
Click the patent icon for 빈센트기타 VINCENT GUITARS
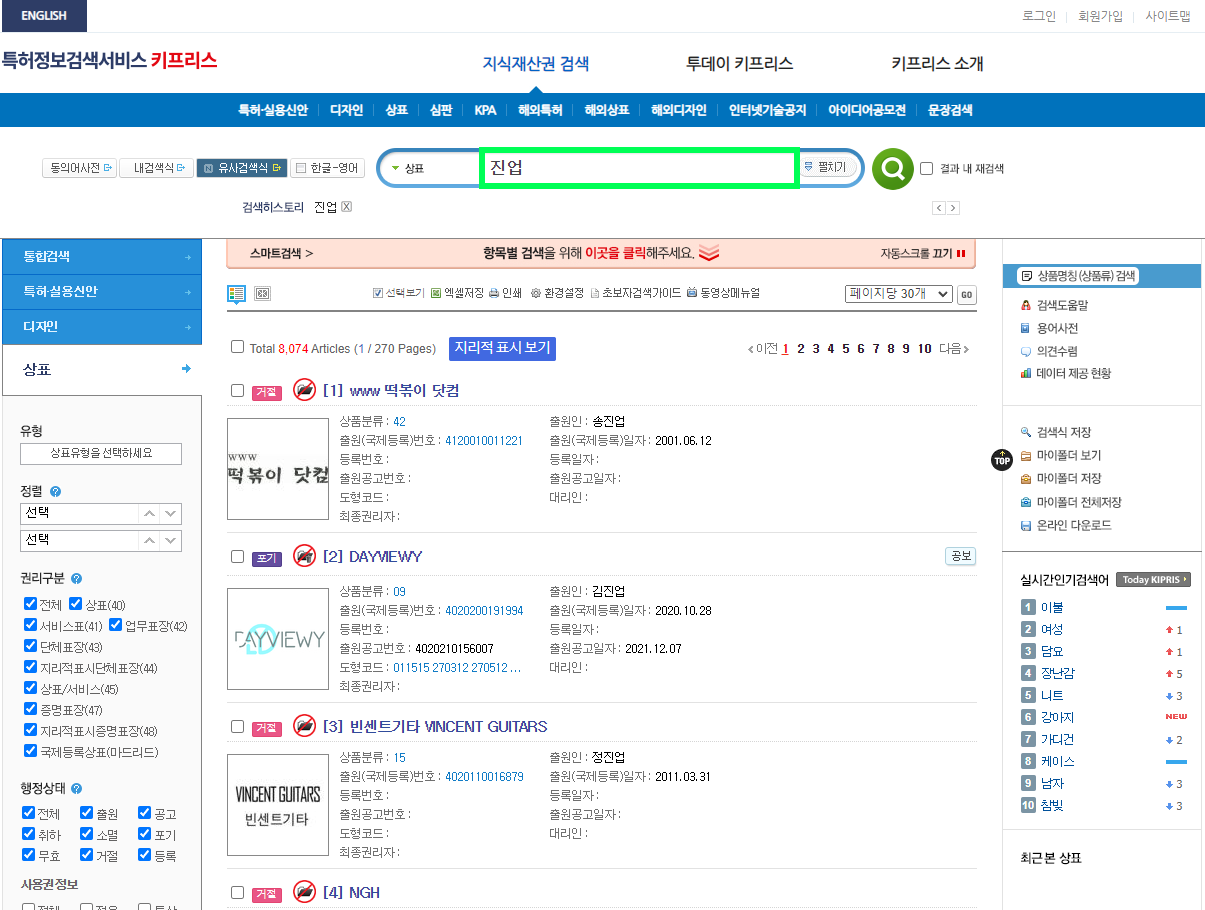304,726
